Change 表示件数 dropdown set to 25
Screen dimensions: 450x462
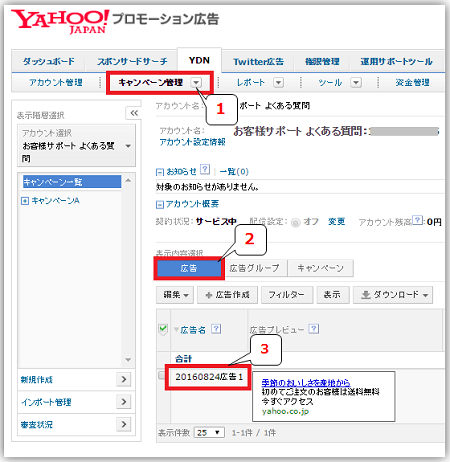(x=209, y=433)
